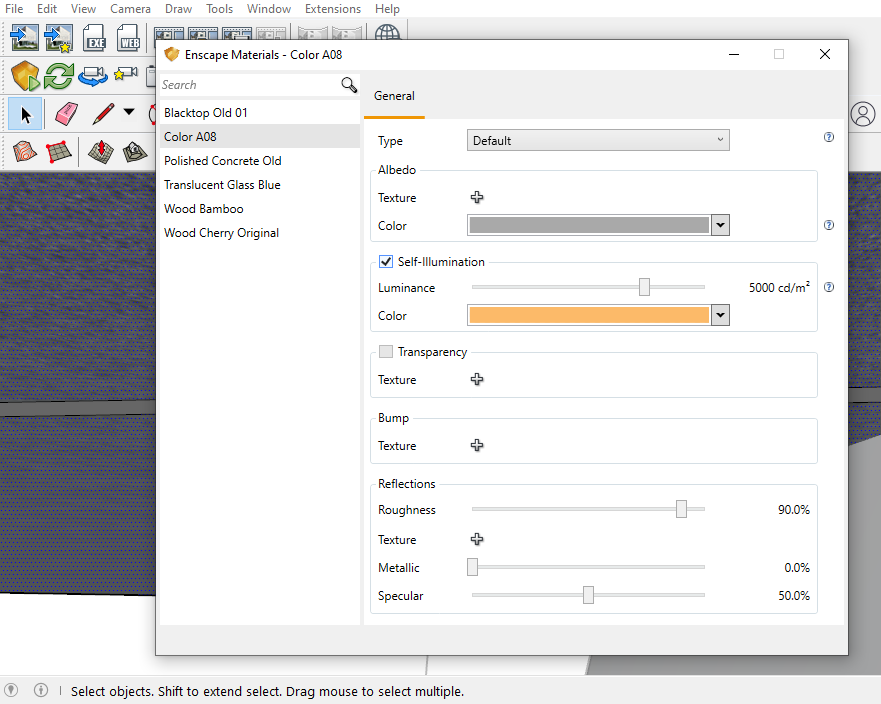
Task: Click the sandbox From Scratch grid icon
Action: click(58, 152)
